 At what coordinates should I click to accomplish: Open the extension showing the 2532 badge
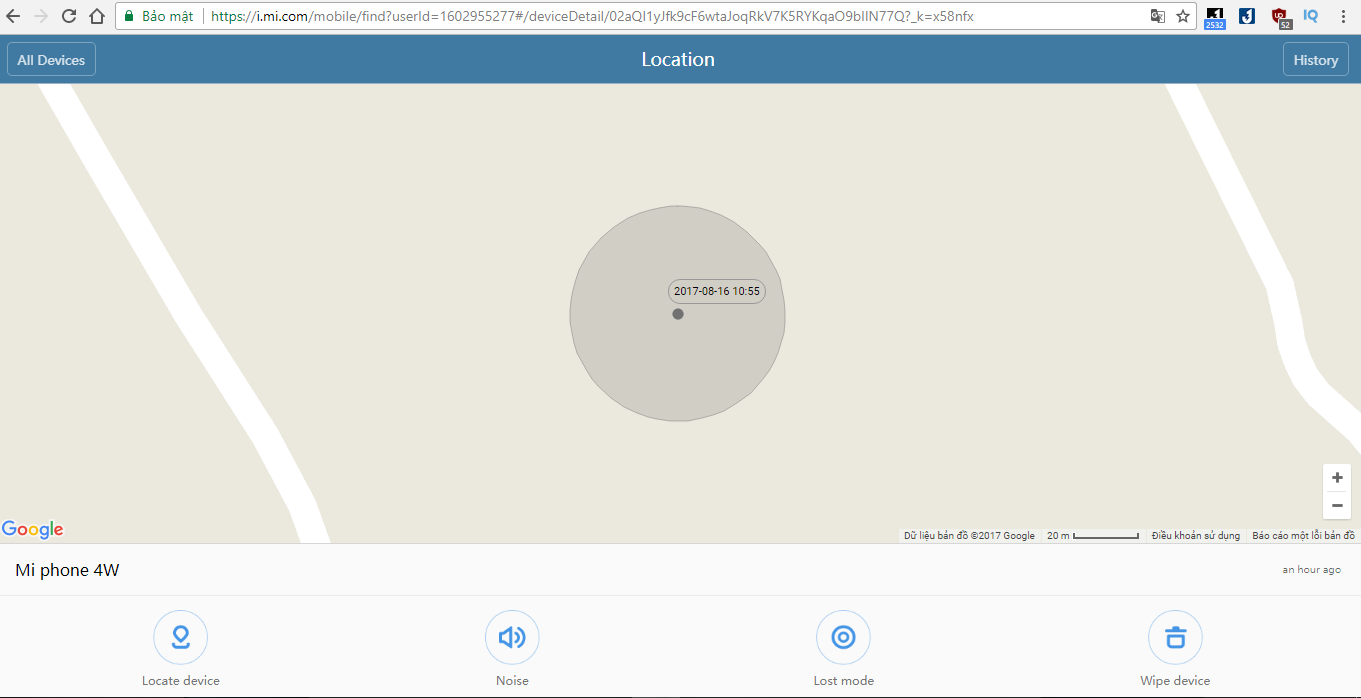tap(1215, 17)
